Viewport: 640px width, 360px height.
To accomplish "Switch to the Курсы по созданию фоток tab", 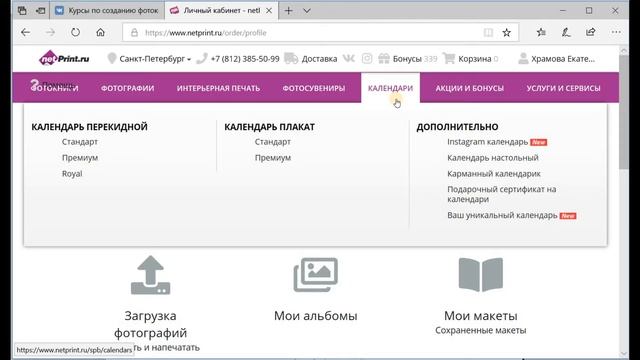I will click(x=107, y=11).
